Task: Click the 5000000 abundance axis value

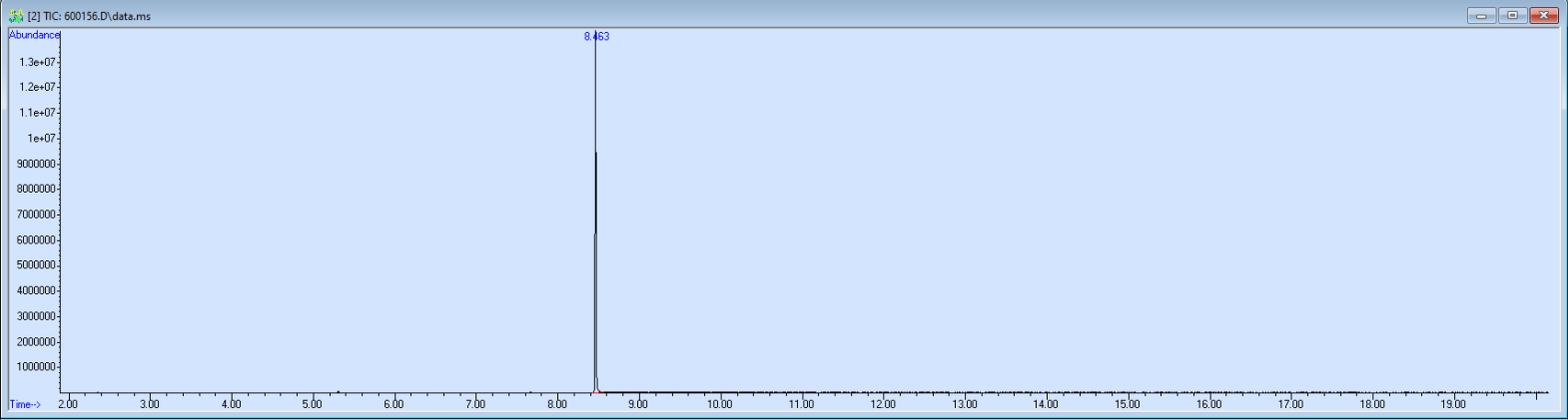Action: [x=37, y=265]
